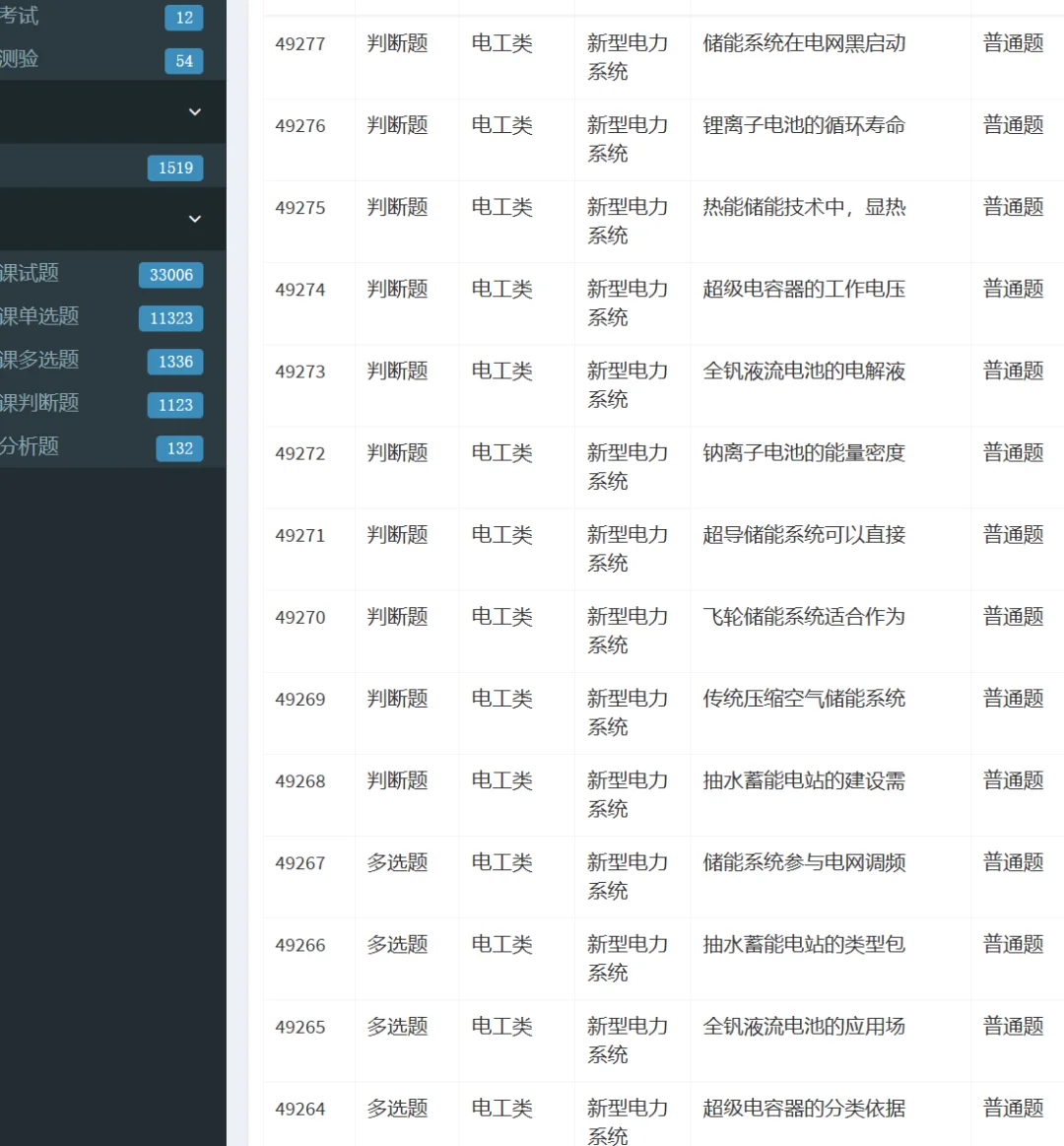Screen dimensions: 1064x1146
Task: Click the 54 badge next to 测验
Action: click(x=183, y=59)
